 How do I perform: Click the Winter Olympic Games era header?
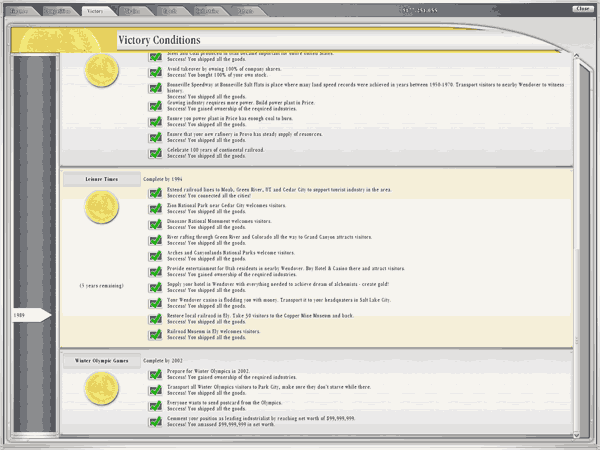click(x=102, y=360)
